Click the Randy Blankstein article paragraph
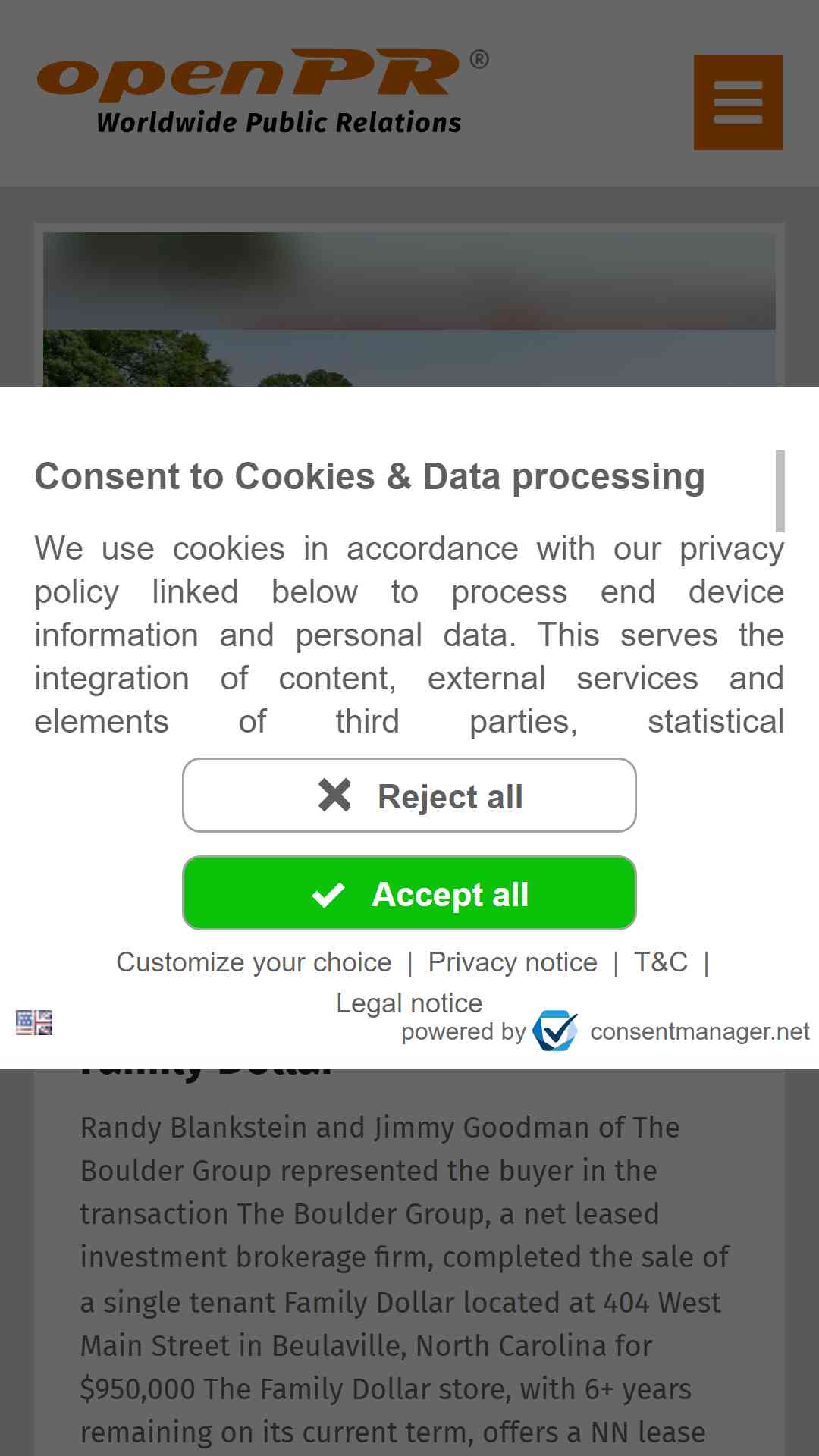The height and width of the screenshot is (1456, 819). point(405,1280)
